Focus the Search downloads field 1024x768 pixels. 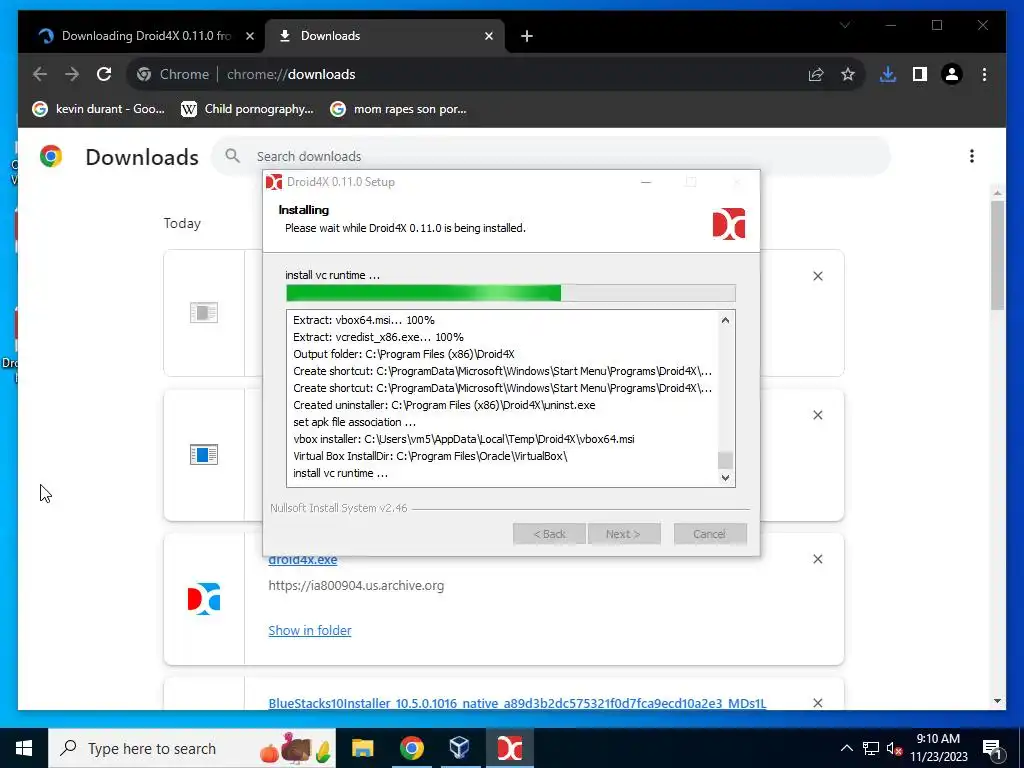click(550, 156)
